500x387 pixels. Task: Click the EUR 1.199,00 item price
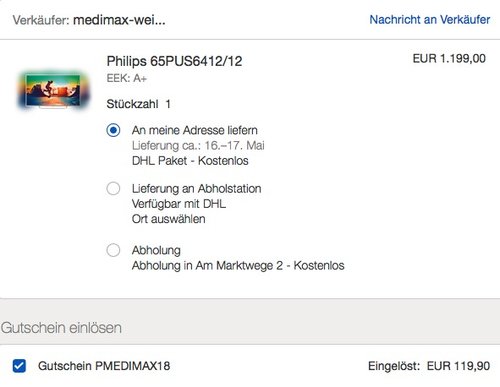coord(449,59)
